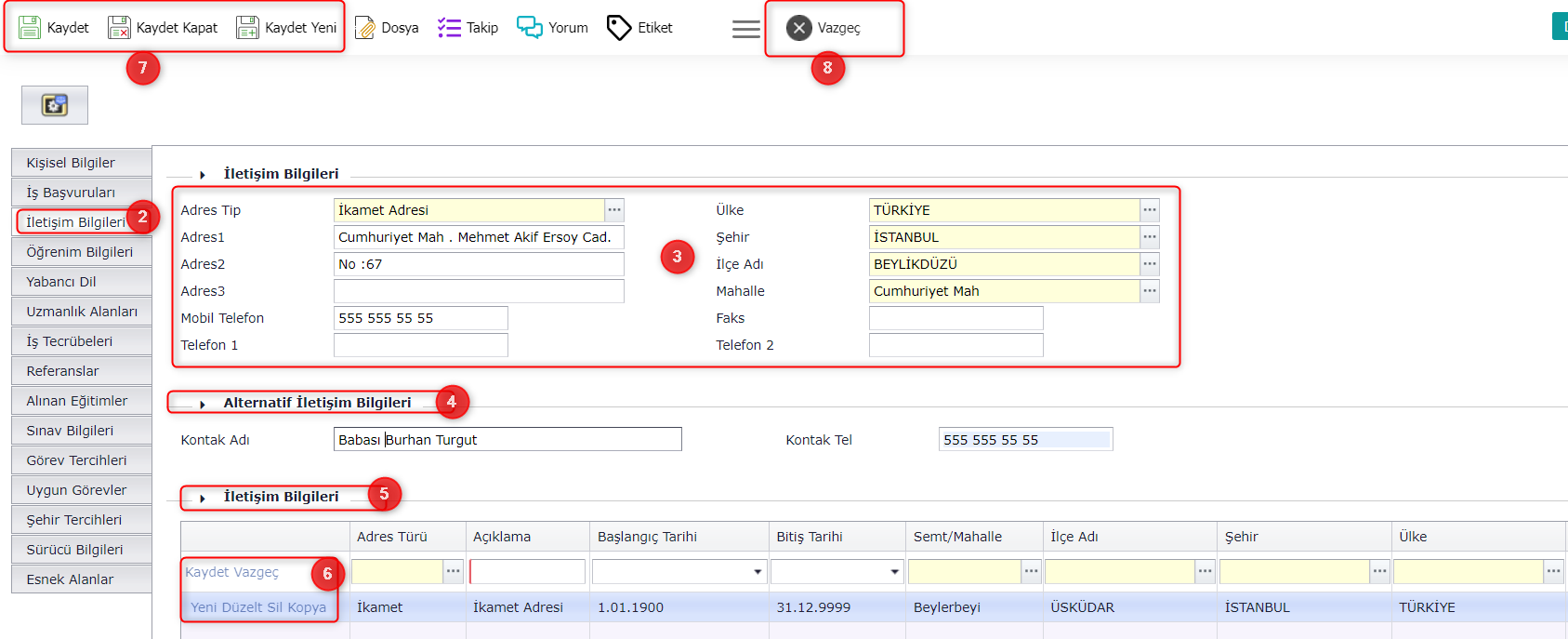Open the lookup ellipsis beside İSTANBUL in the address form
Screen dimensions: 1568x639
[1150, 237]
